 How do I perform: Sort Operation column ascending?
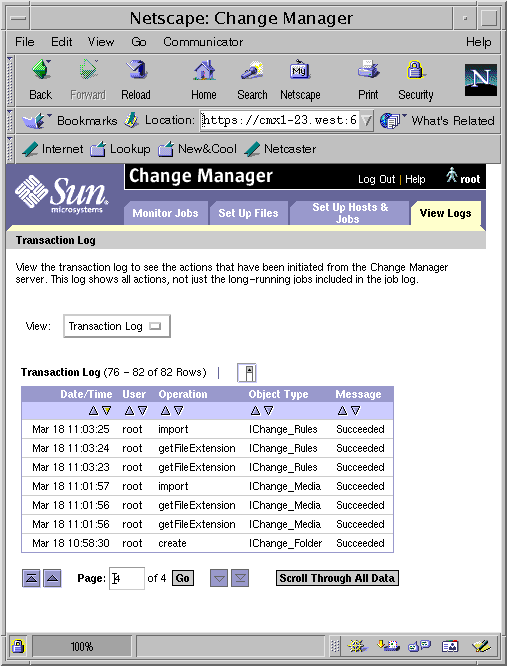[x=166, y=411]
